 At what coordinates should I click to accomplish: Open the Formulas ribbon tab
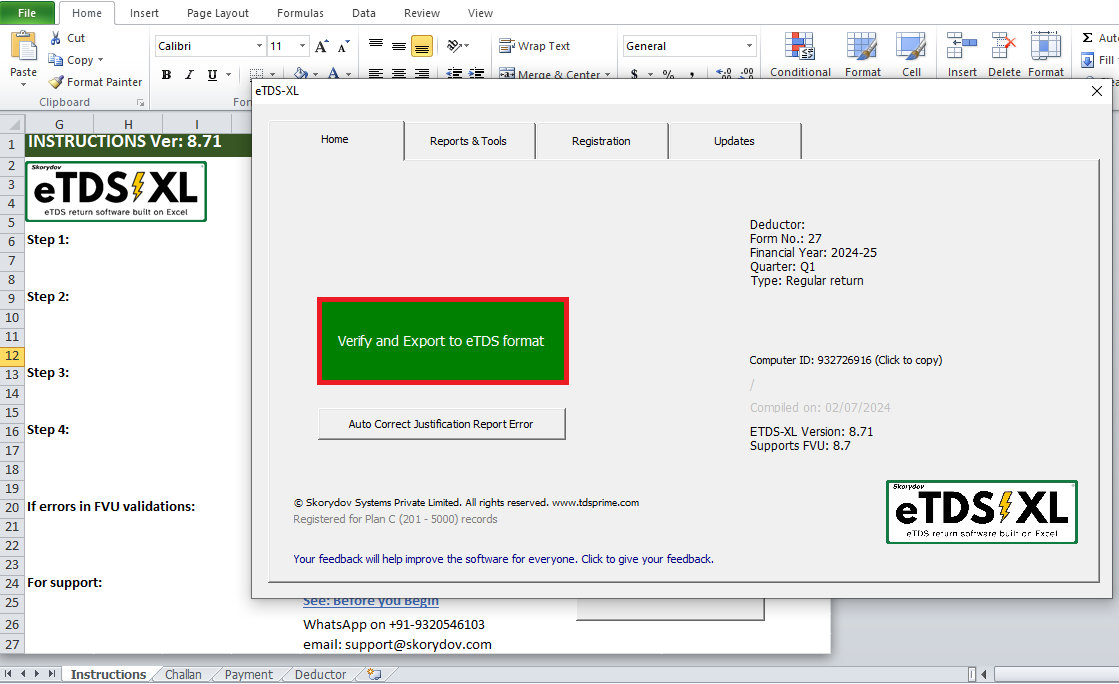[x=300, y=13]
